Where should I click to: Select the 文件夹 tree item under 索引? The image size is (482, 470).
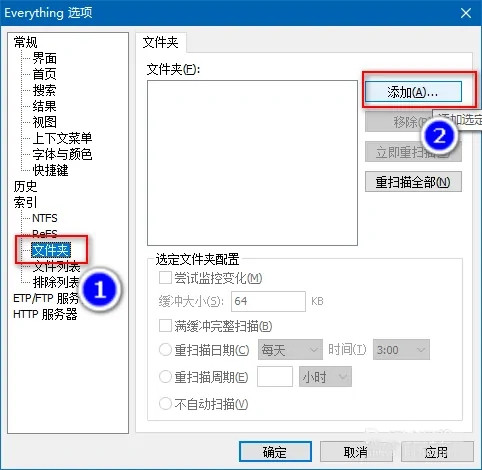tap(51, 250)
